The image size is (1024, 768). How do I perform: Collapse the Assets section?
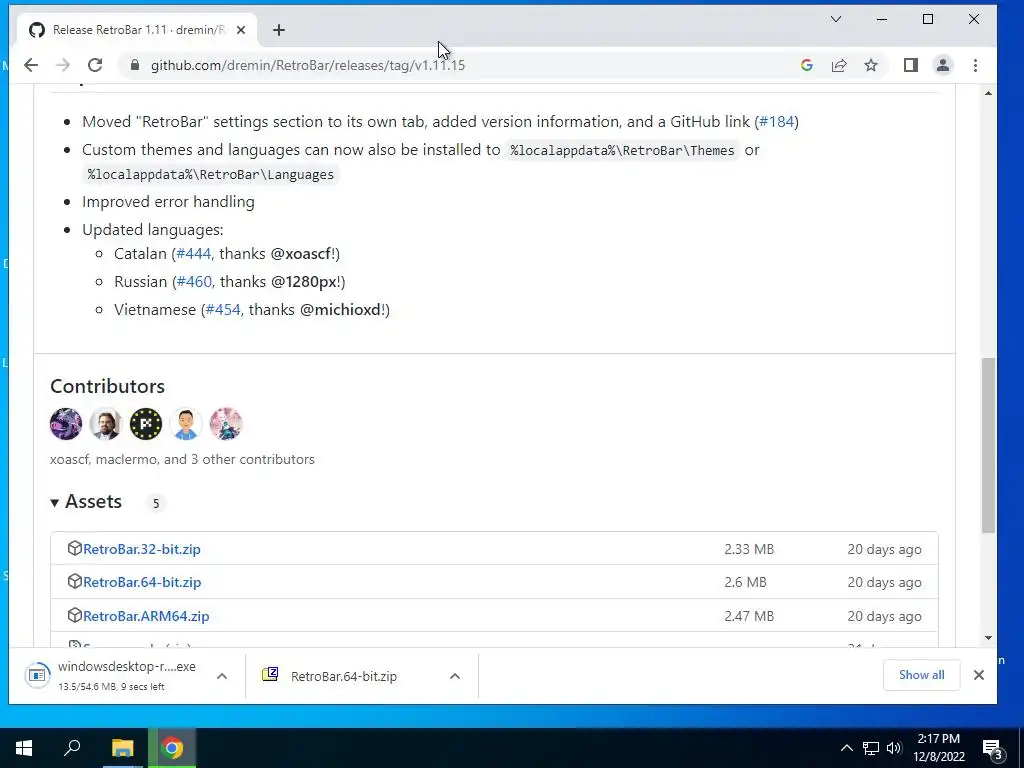(86, 502)
